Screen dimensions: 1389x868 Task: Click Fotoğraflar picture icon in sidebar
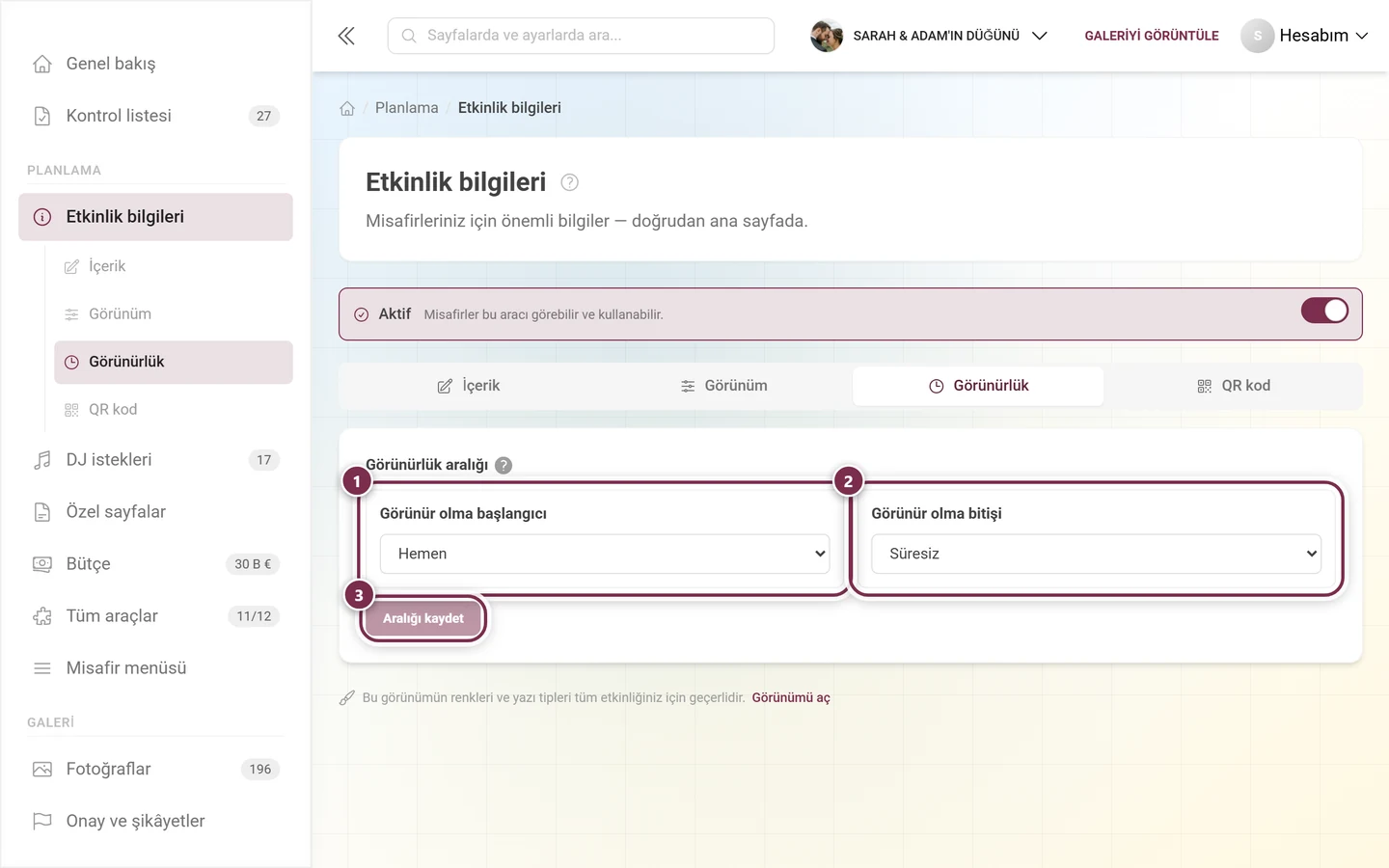(42, 770)
